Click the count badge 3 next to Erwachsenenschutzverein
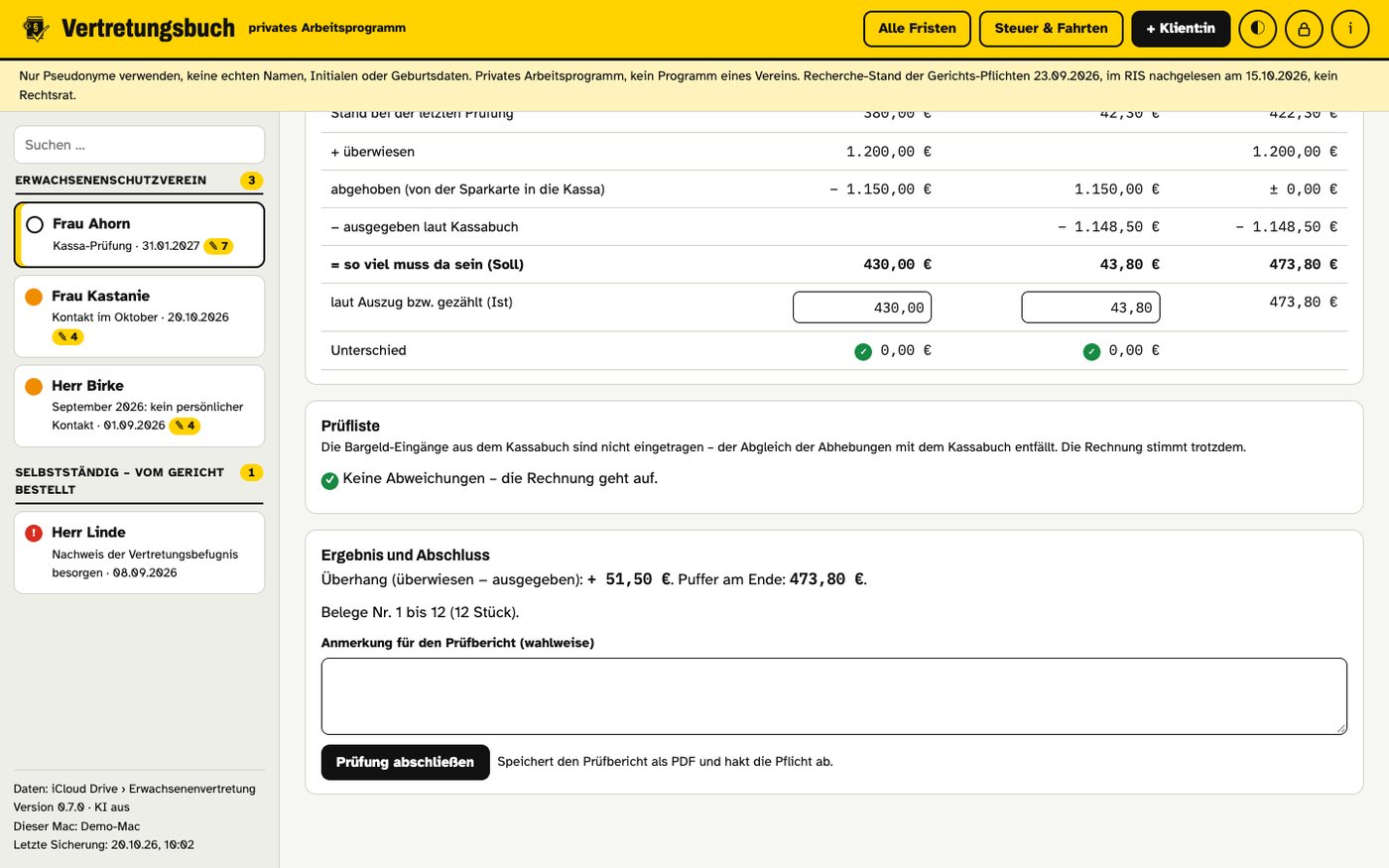Screen dimensions: 1389x868 [252, 181]
